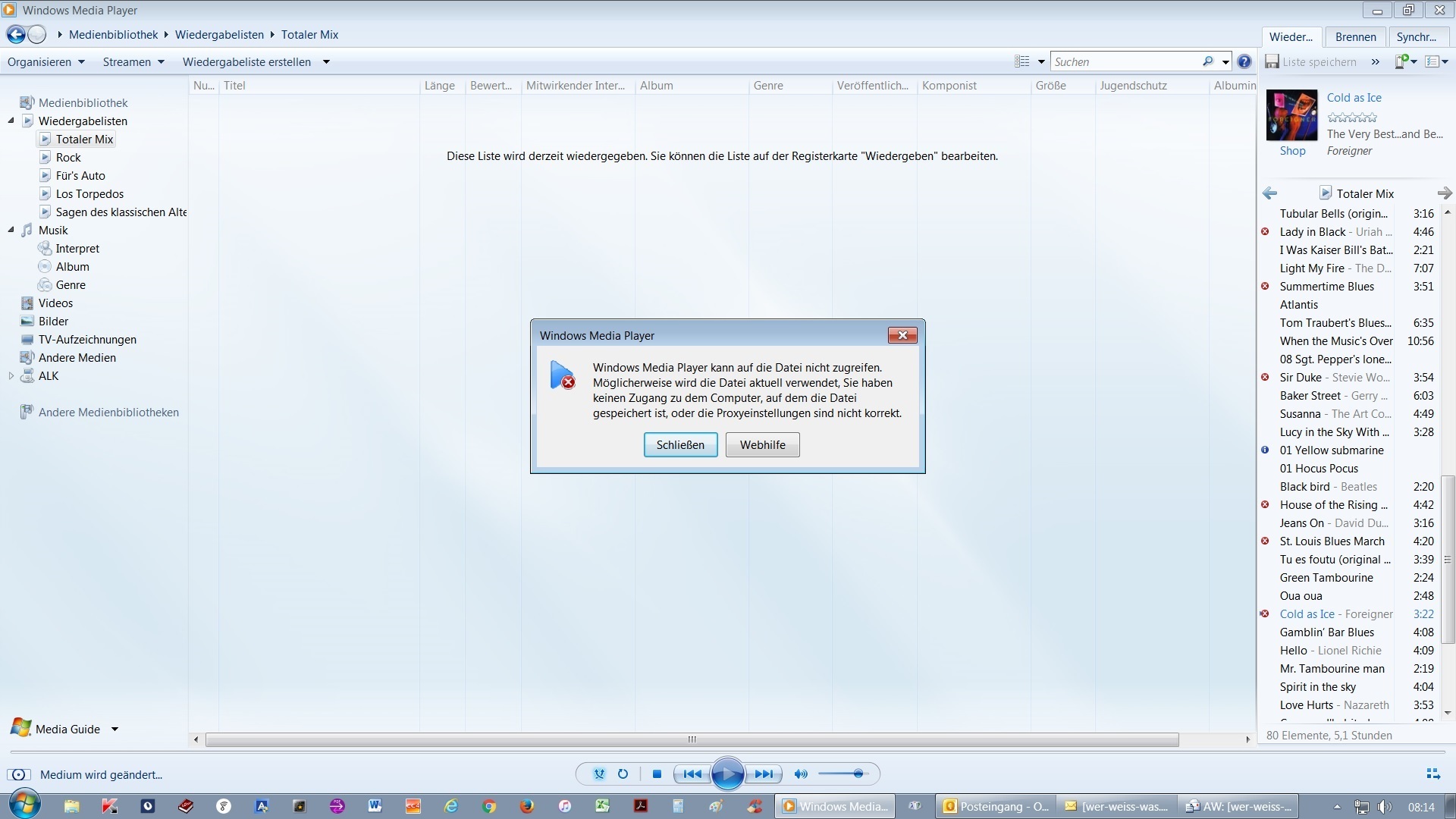Click the round Play button

[x=728, y=774]
